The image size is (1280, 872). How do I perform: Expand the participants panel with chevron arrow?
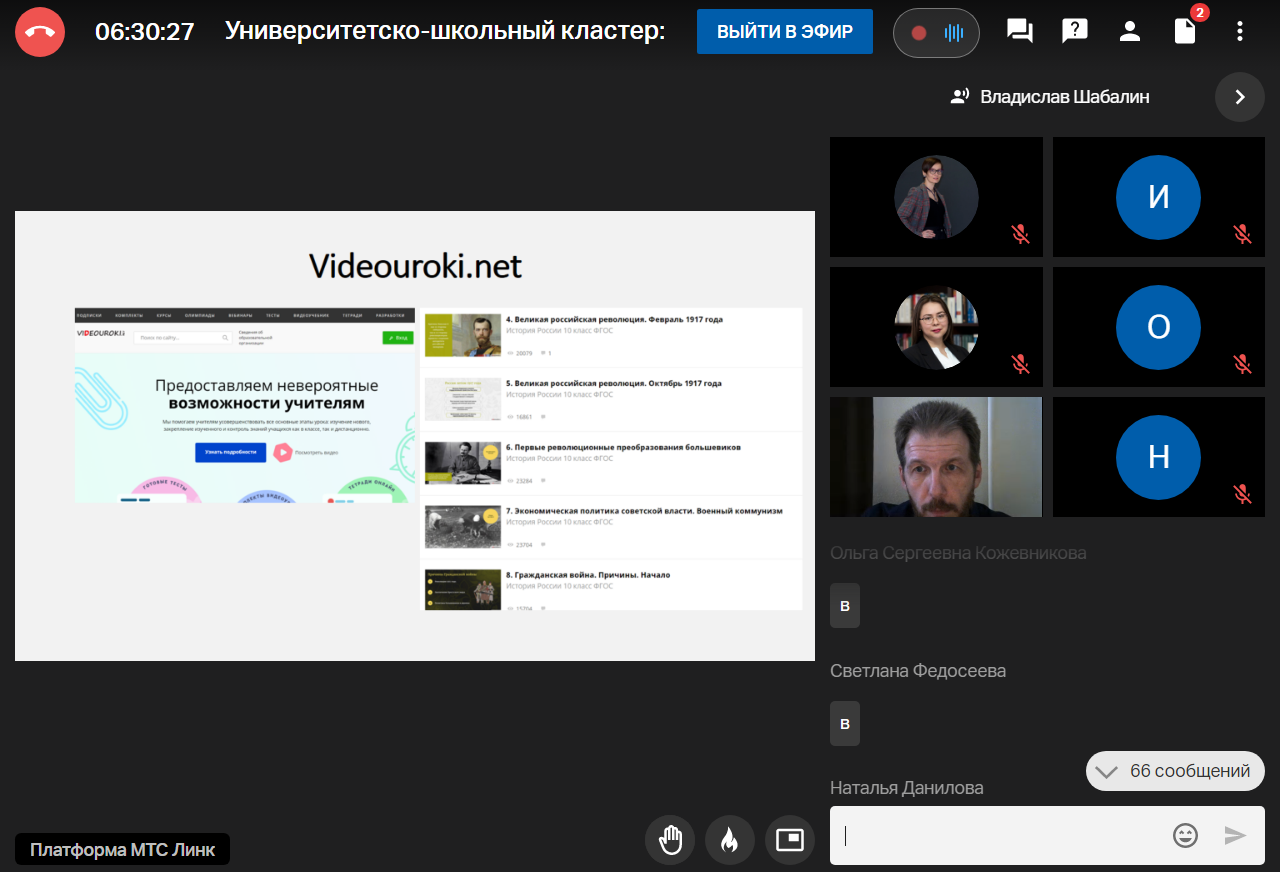point(1240,97)
